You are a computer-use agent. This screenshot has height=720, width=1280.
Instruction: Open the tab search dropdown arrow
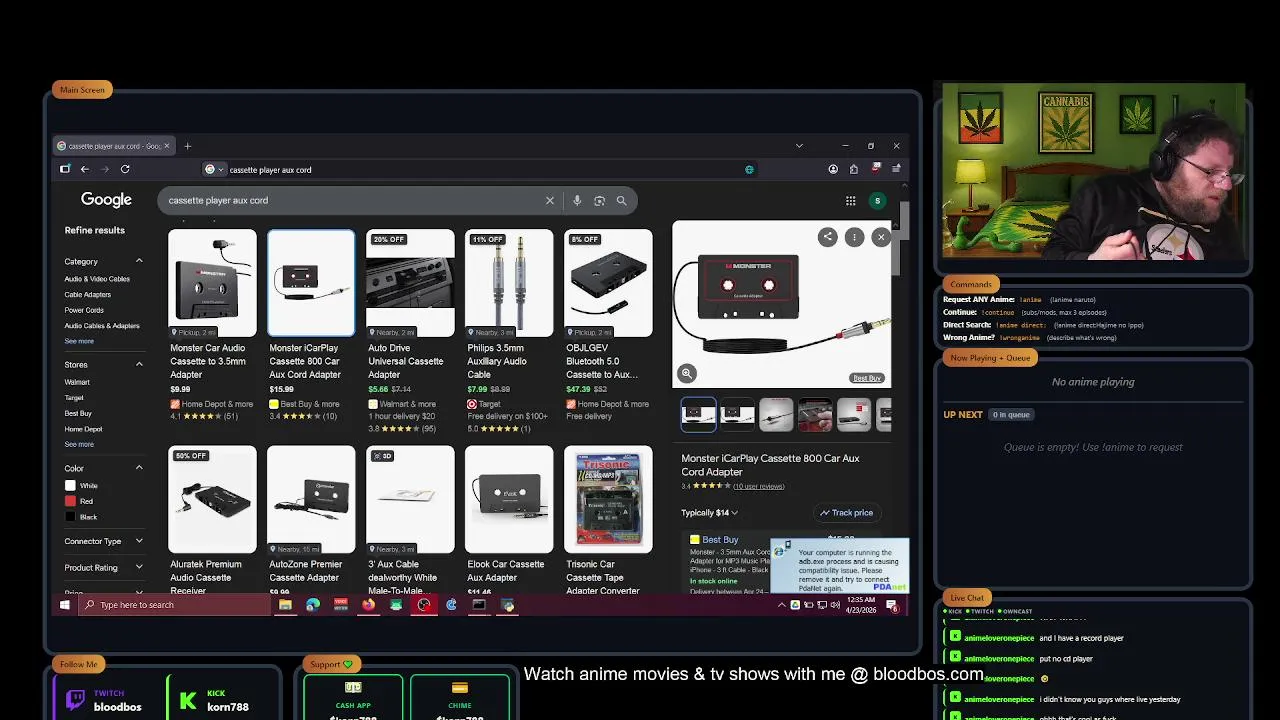pos(799,146)
